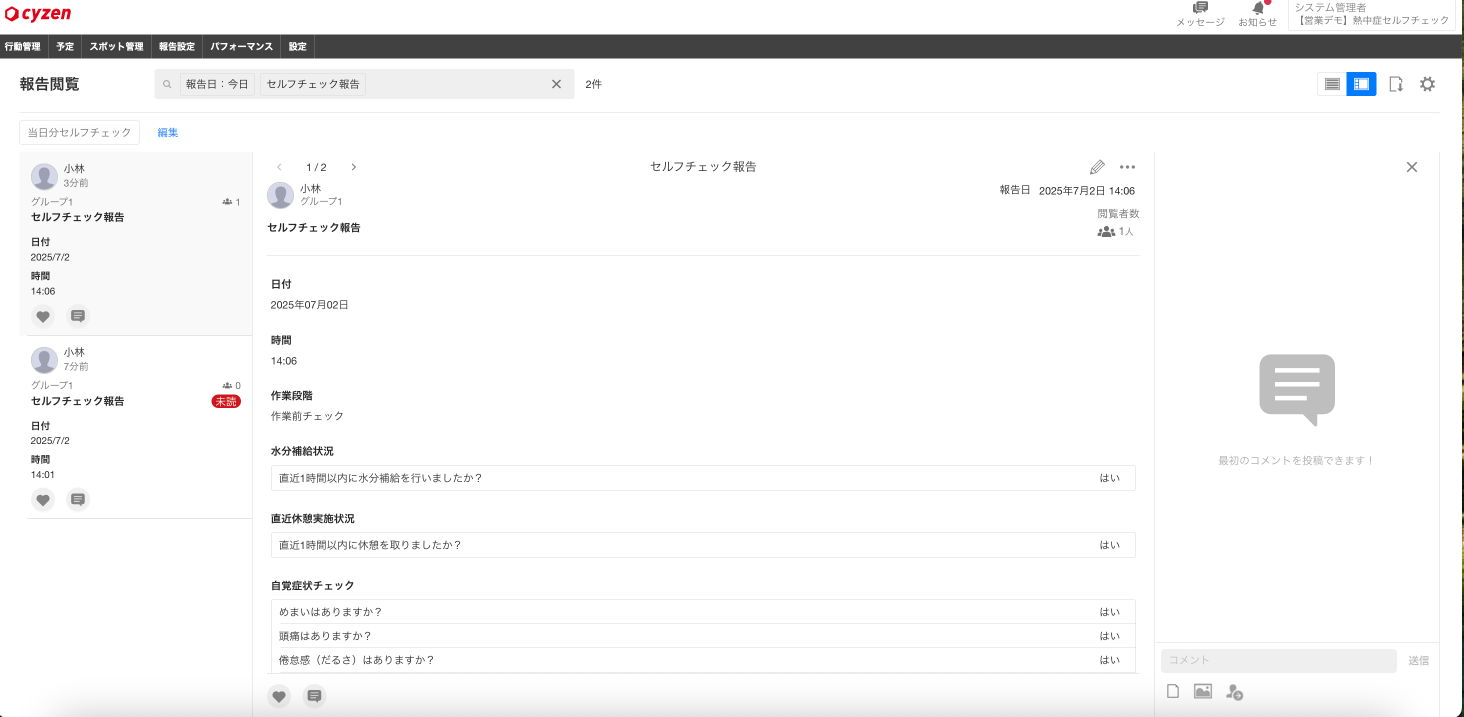
Task: Click the 報告日：今日 filter chip
Action: (217, 84)
